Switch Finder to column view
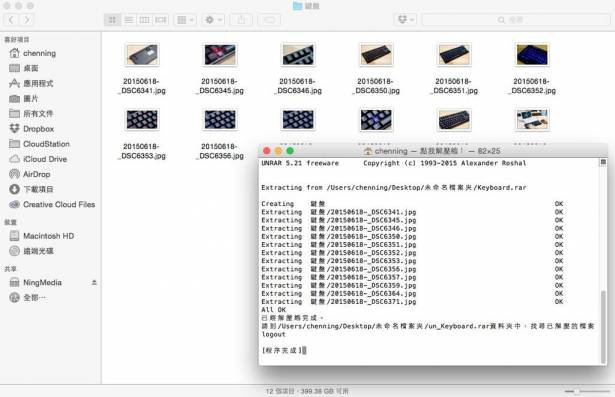This screenshot has width=615, height=397. [x=144, y=20]
